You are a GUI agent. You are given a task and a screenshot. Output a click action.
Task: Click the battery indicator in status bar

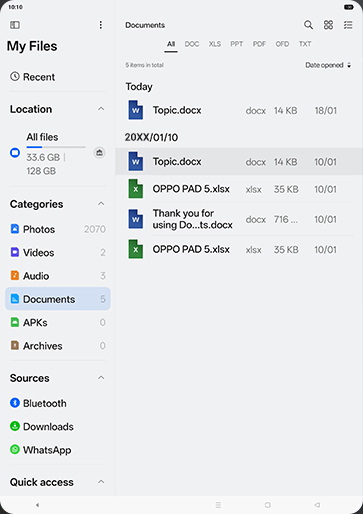pyautogui.click(x=349, y=7)
